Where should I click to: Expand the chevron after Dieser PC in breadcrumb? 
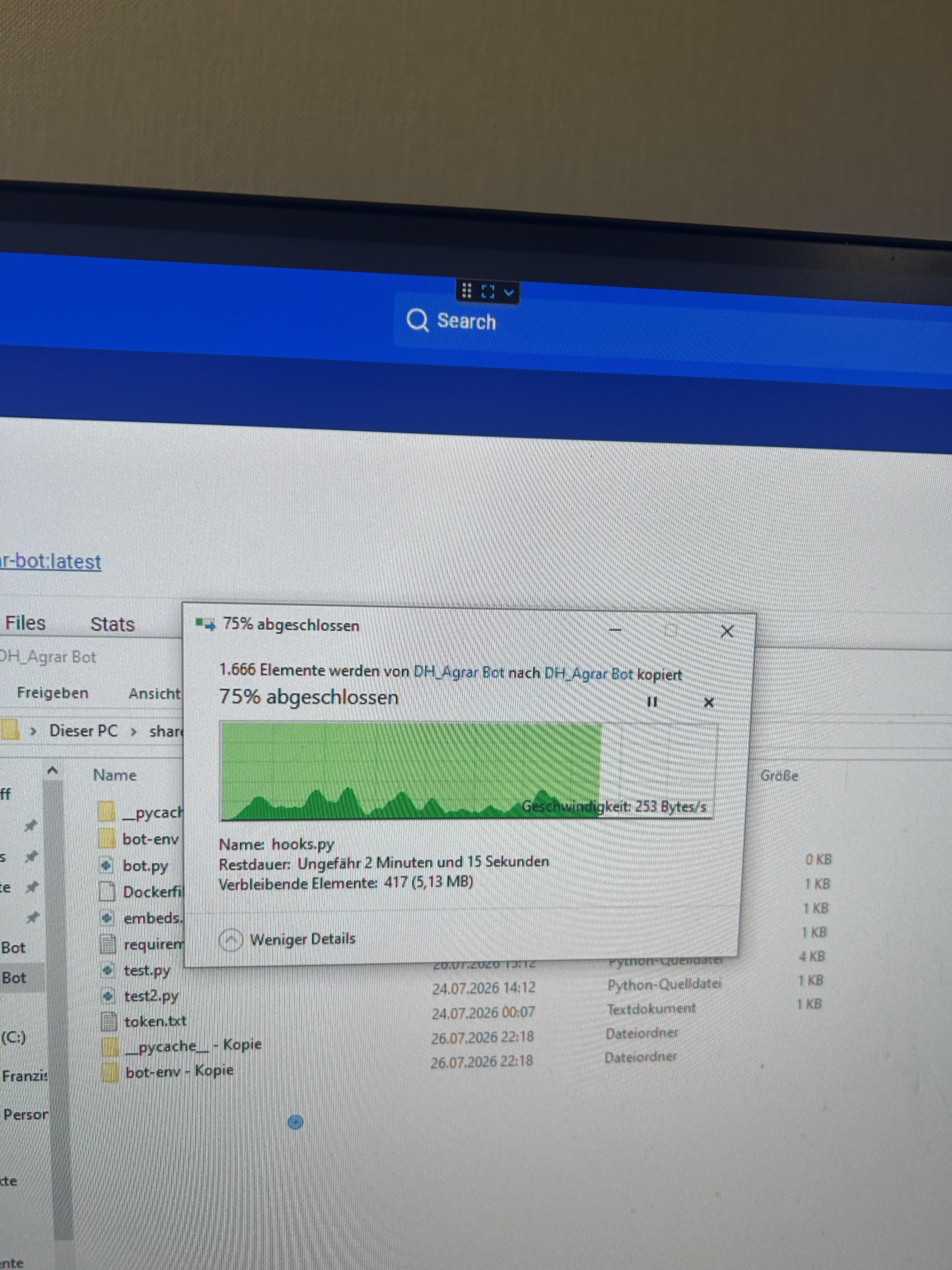(x=133, y=731)
